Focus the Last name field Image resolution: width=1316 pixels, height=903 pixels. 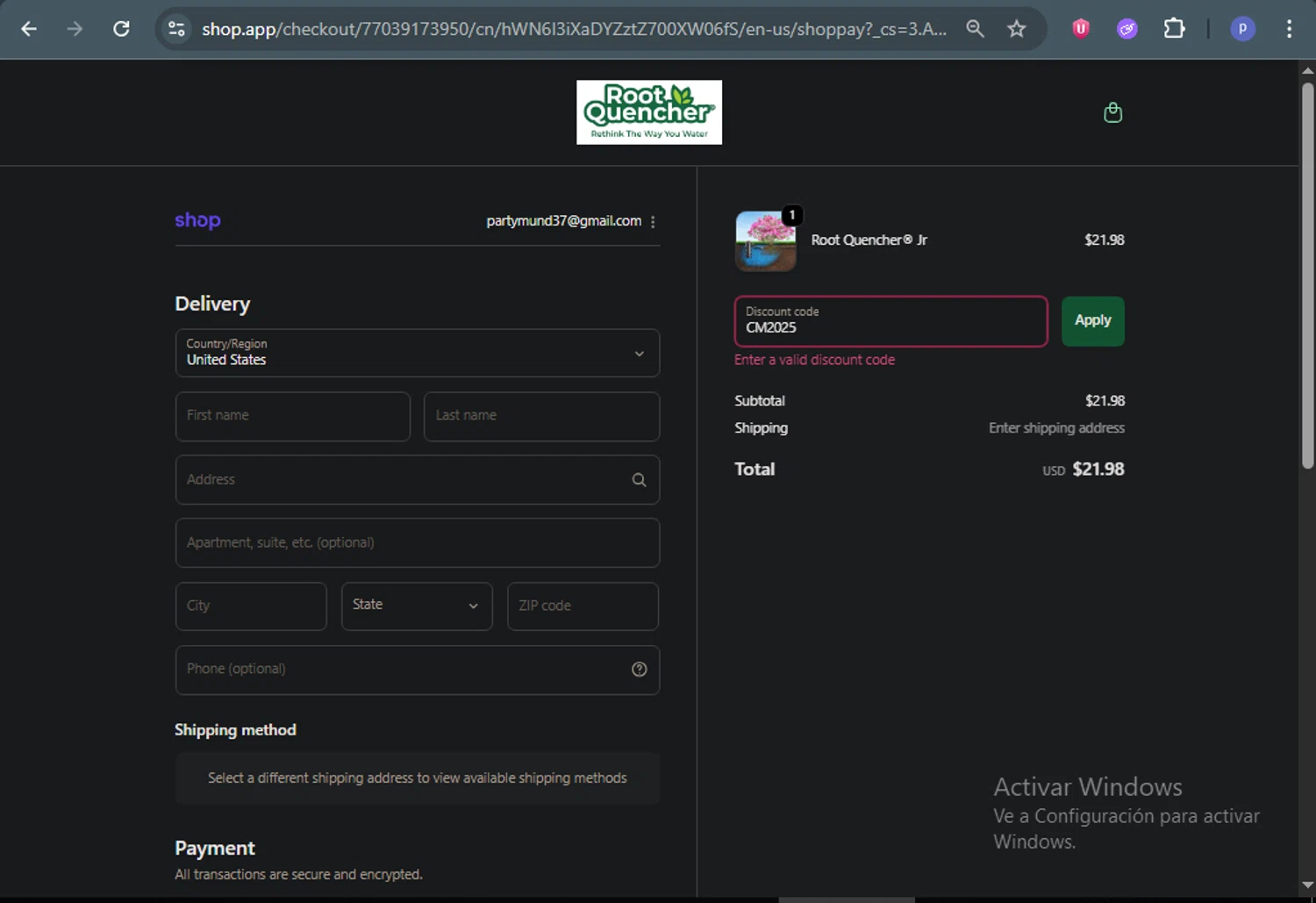541,416
